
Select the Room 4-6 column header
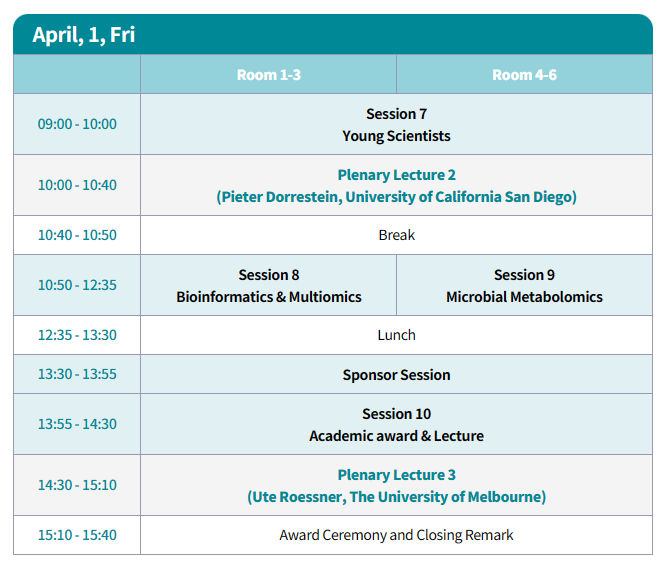click(524, 74)
